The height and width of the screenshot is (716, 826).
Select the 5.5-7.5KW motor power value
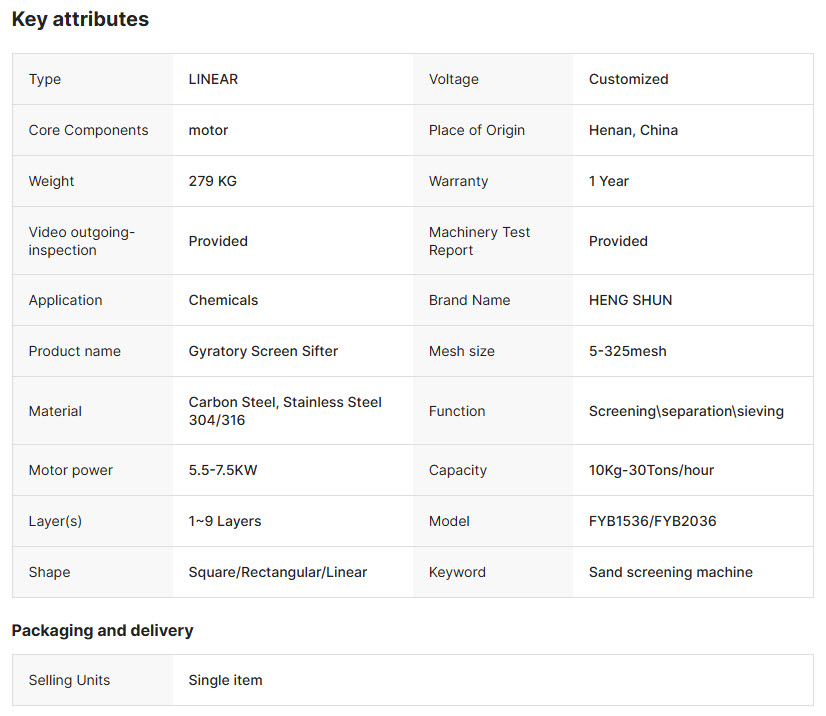223,470
